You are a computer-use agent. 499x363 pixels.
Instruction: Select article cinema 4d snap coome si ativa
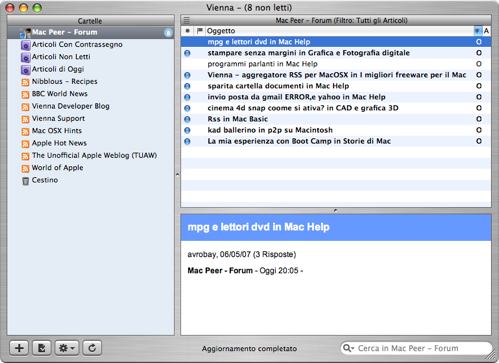pos(336,108)
